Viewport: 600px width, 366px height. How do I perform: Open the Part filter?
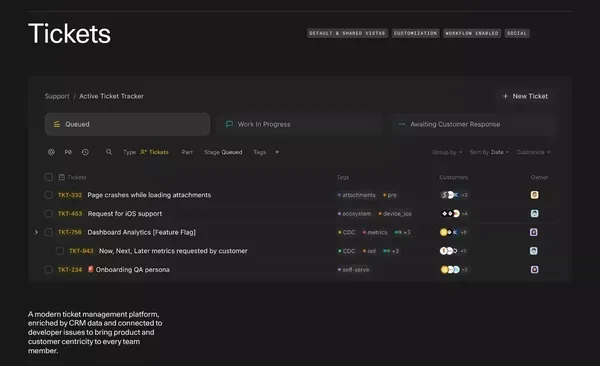click(187, 152)
